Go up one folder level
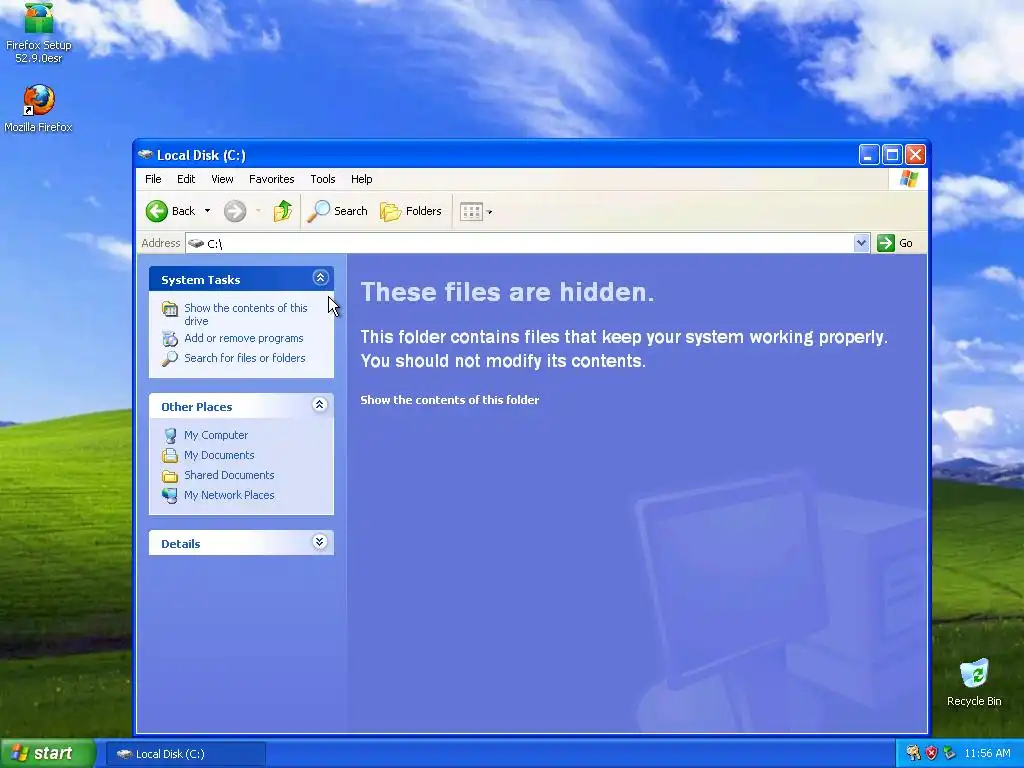The width and height of the screenshot is (1024, 768). [x=282, y=211]
